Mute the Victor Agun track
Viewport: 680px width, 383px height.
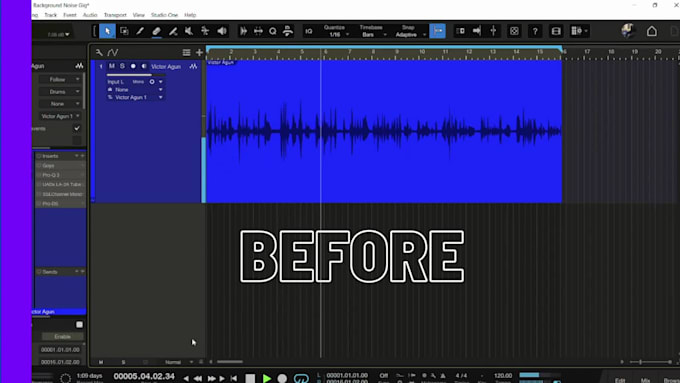(x=112, y=66)
